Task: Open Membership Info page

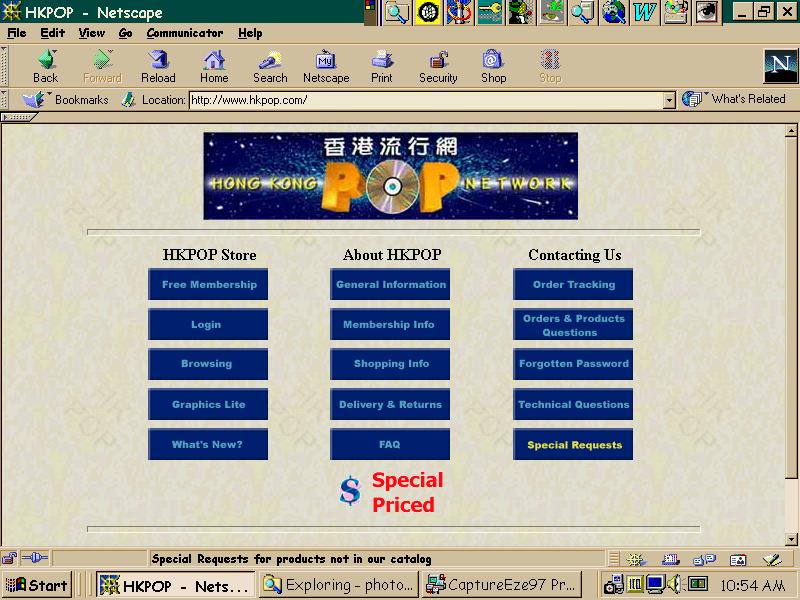Action: [x=390, y=324]
